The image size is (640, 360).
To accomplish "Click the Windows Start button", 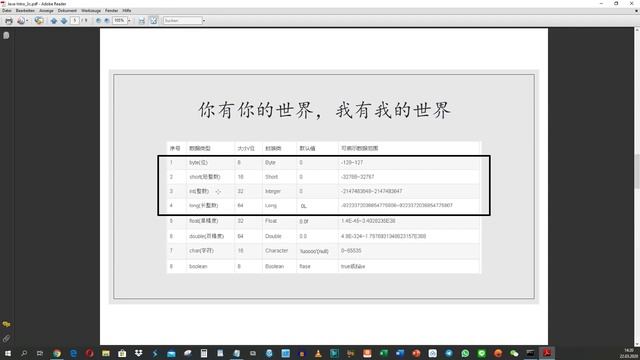I will (7, 353).
